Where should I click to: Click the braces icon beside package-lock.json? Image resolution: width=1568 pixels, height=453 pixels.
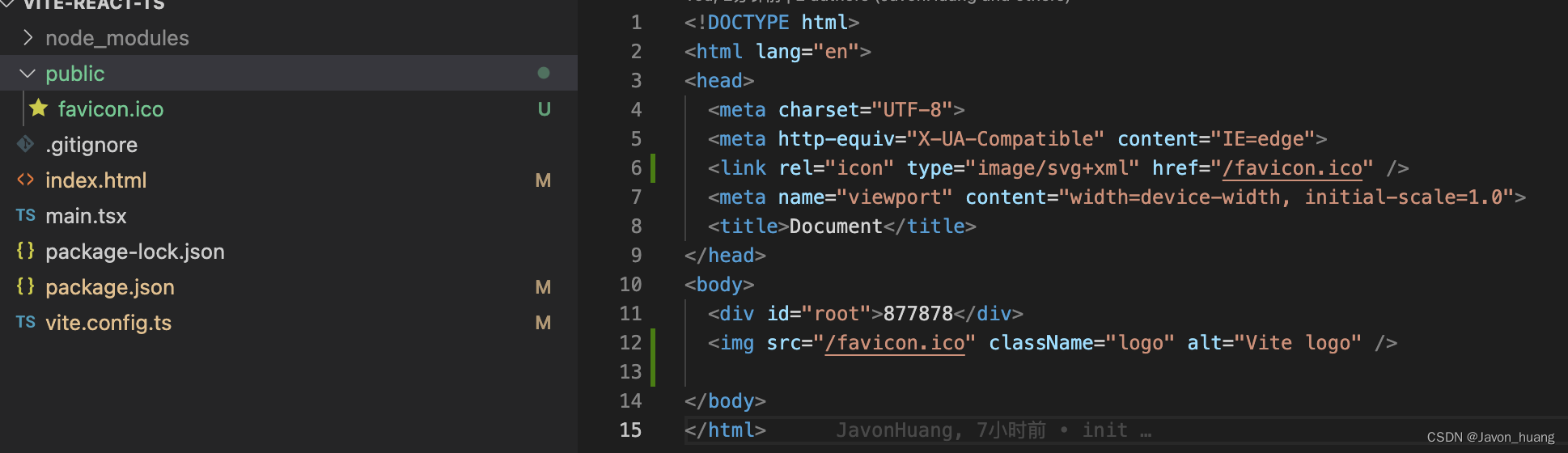pyautogui.click(x=26, y=251)
